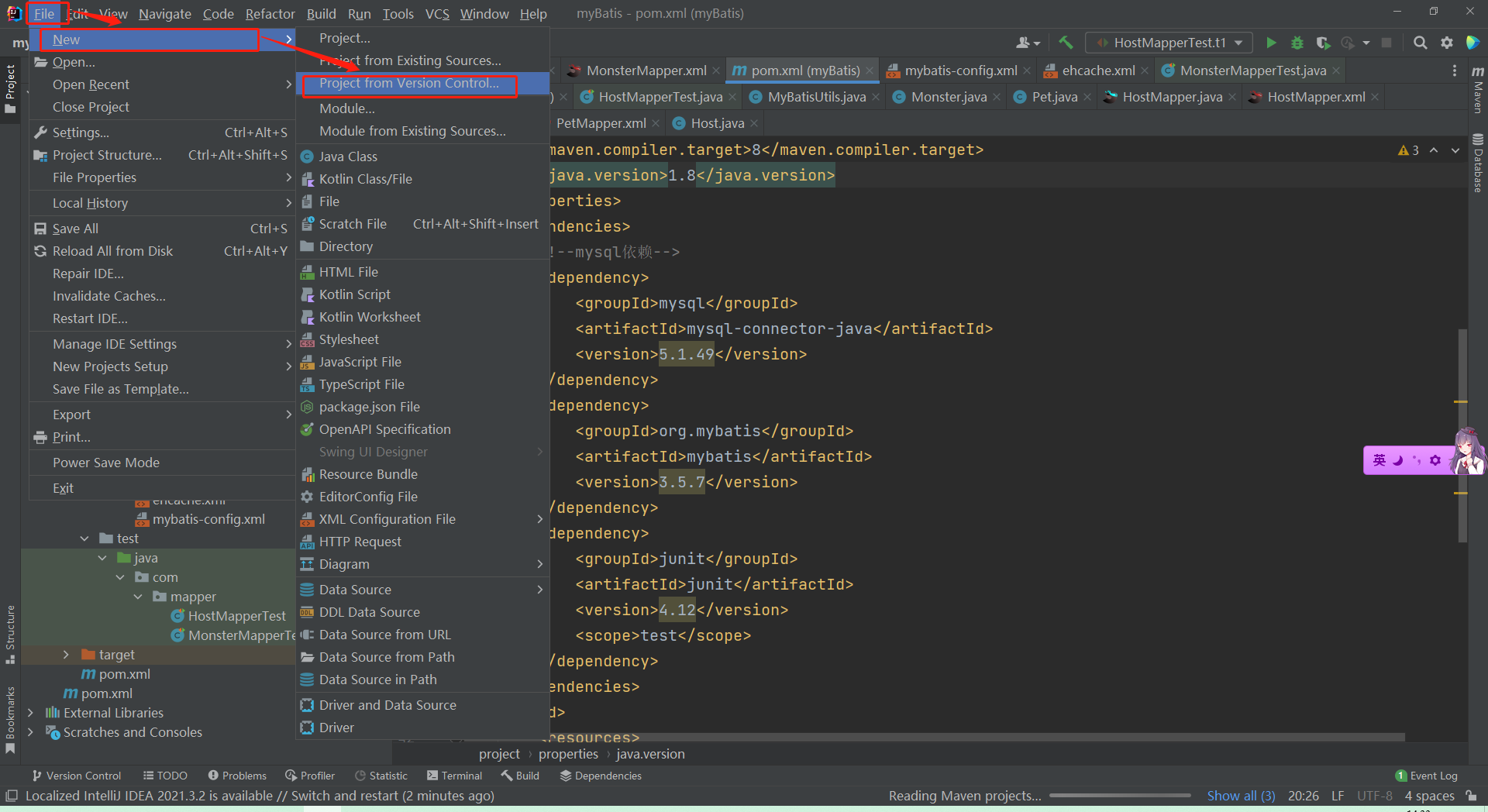1488x812 pixels.
Task: Click the user account icon
Action: click(1028, 43)
